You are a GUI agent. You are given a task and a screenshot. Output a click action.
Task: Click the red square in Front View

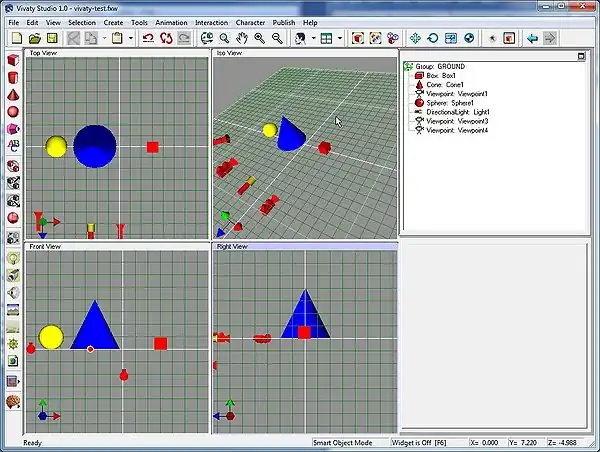(160, 343)
